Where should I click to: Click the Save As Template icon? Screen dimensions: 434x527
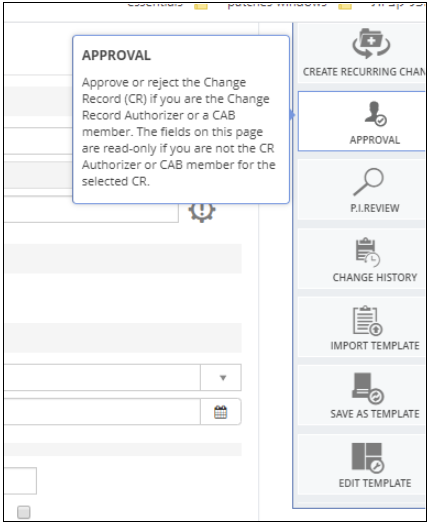point(368,389)
